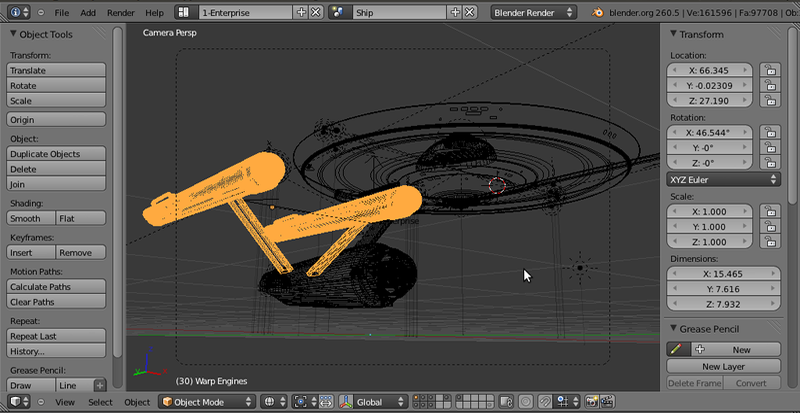This screenshot has width=800, height=413.
Task: Decrease Dimensions X with its left arrow
Action: 674,274
